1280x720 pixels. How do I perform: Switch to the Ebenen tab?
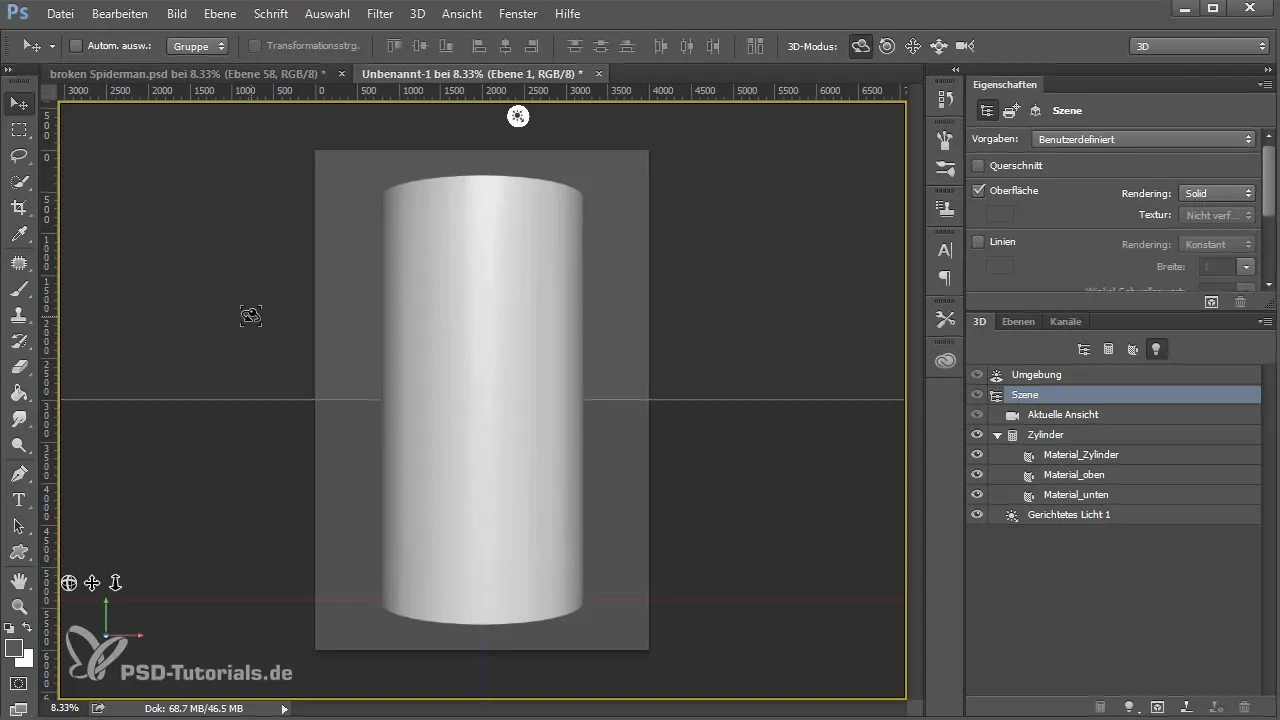click(x=1018, y=322)
